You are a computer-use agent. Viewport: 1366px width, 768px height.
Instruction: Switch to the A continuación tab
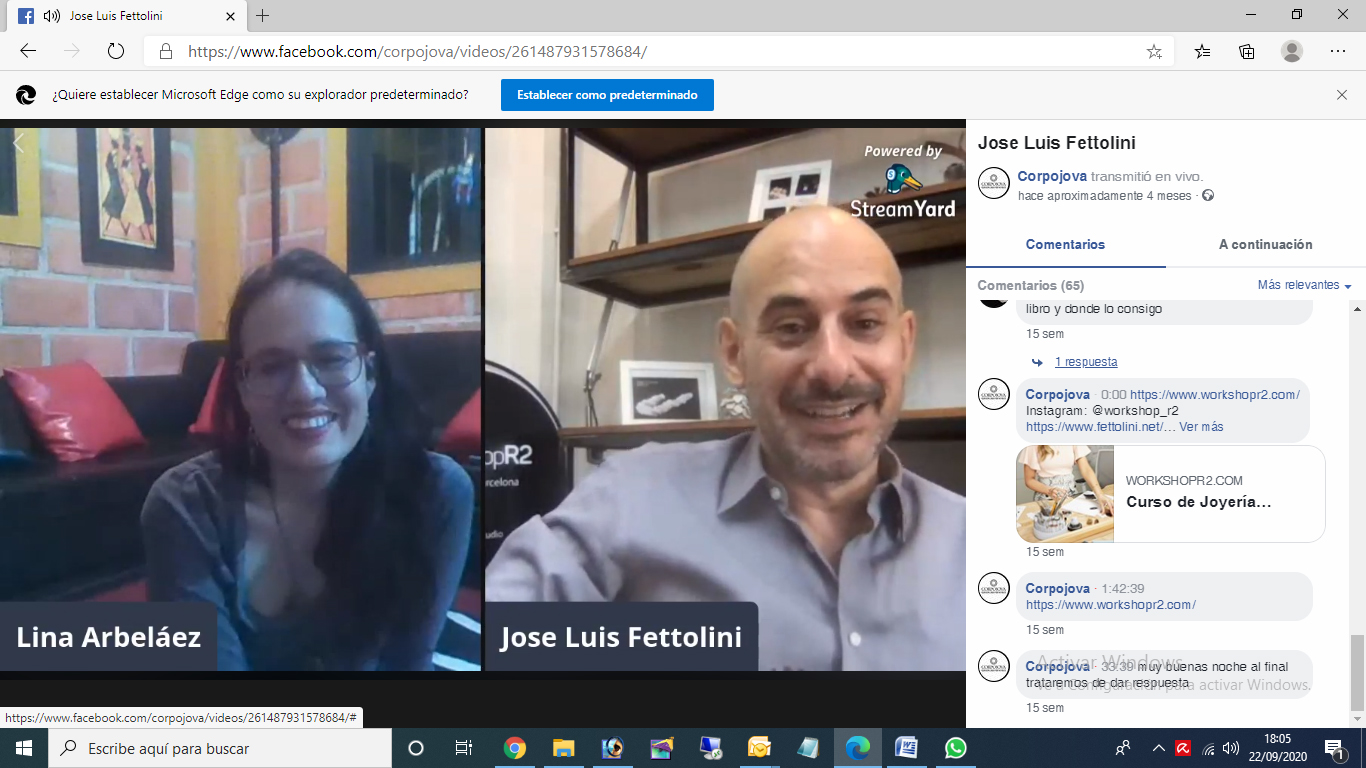(x=1265, y=244)
